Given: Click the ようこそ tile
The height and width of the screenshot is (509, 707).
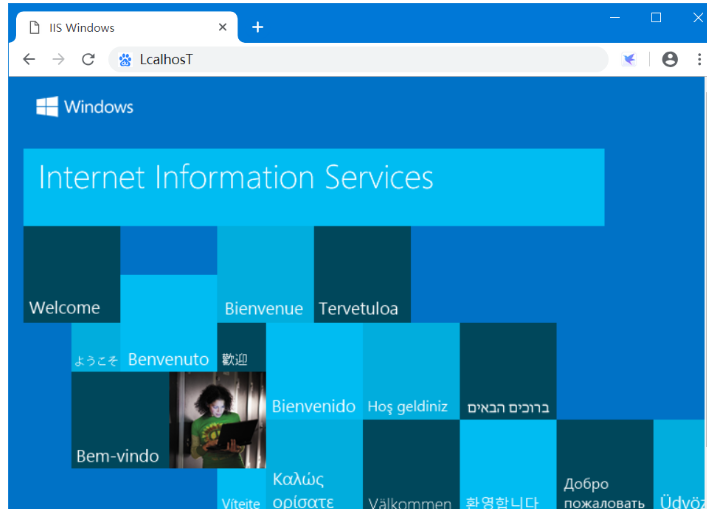Looking at the screenshot, I should point(96,347).
